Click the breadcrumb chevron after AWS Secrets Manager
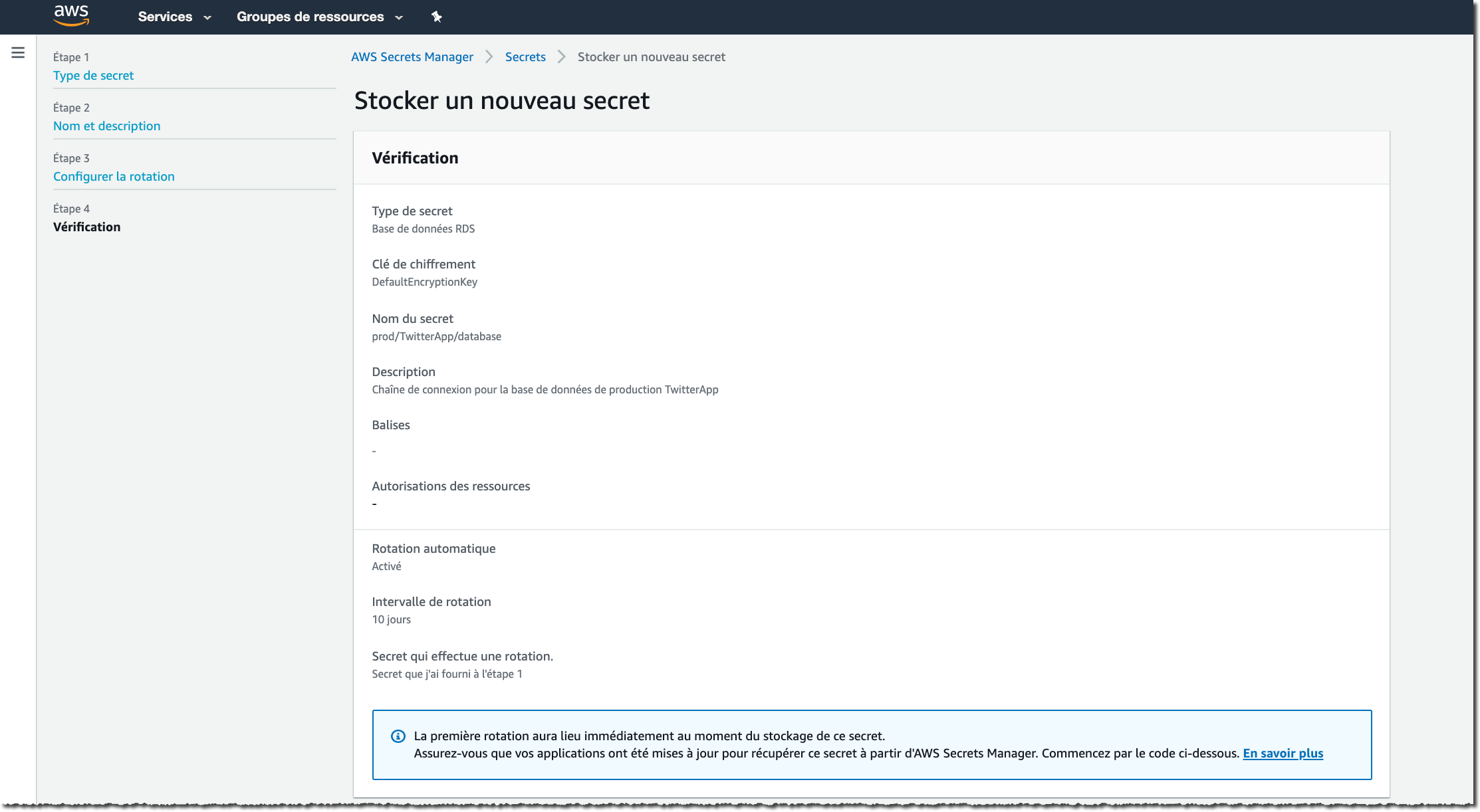This screenshot has height=812, width=1480. coord(489,57)
